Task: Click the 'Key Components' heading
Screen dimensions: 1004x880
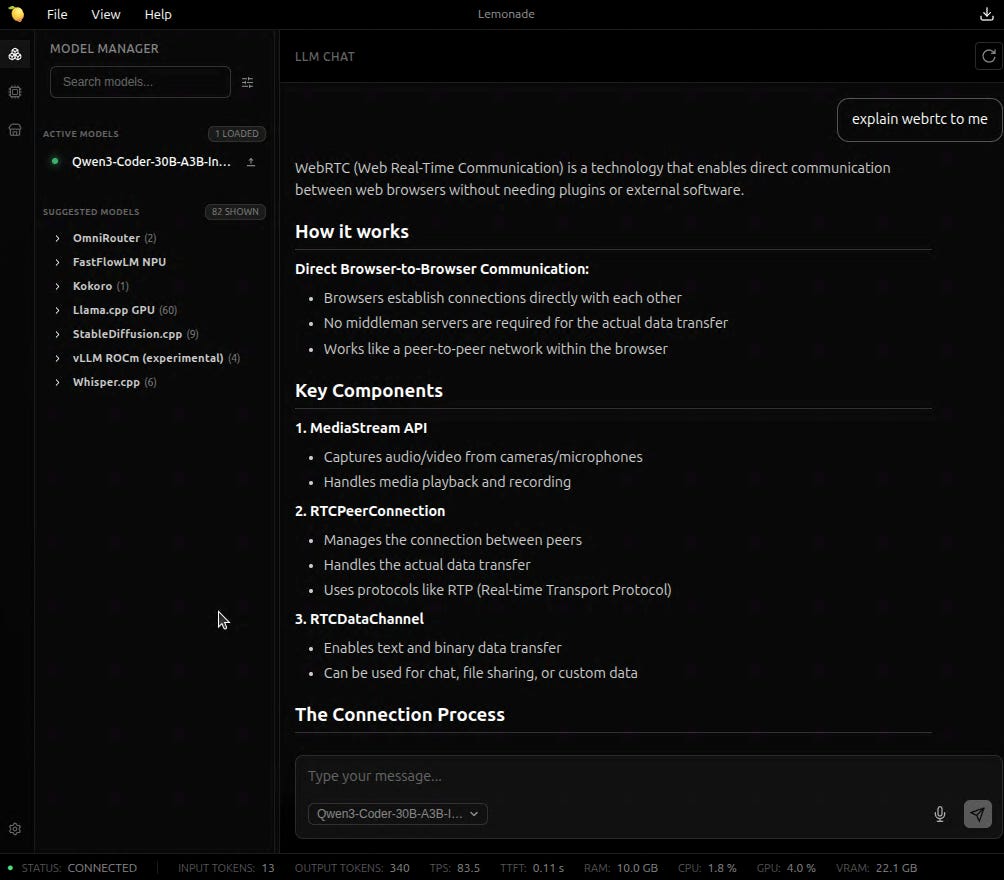Action: pos(369,391)
